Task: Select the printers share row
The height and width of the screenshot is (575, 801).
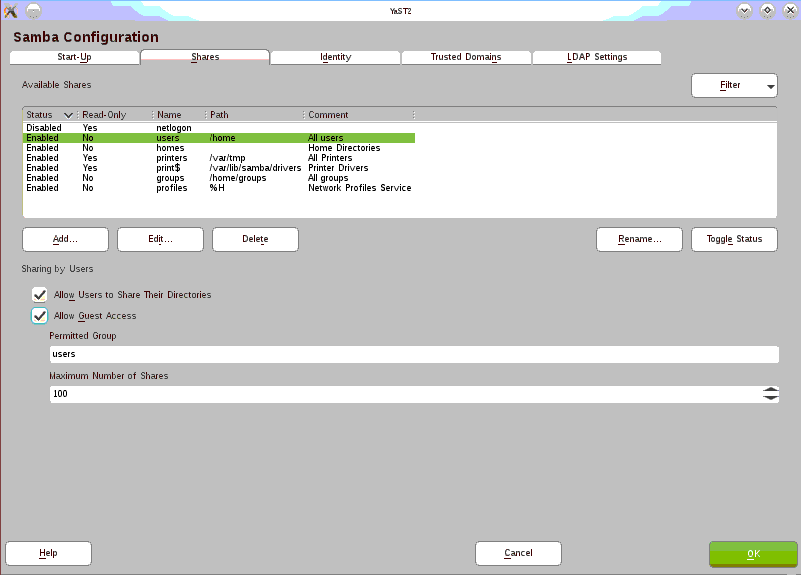Action: [219, 158]
